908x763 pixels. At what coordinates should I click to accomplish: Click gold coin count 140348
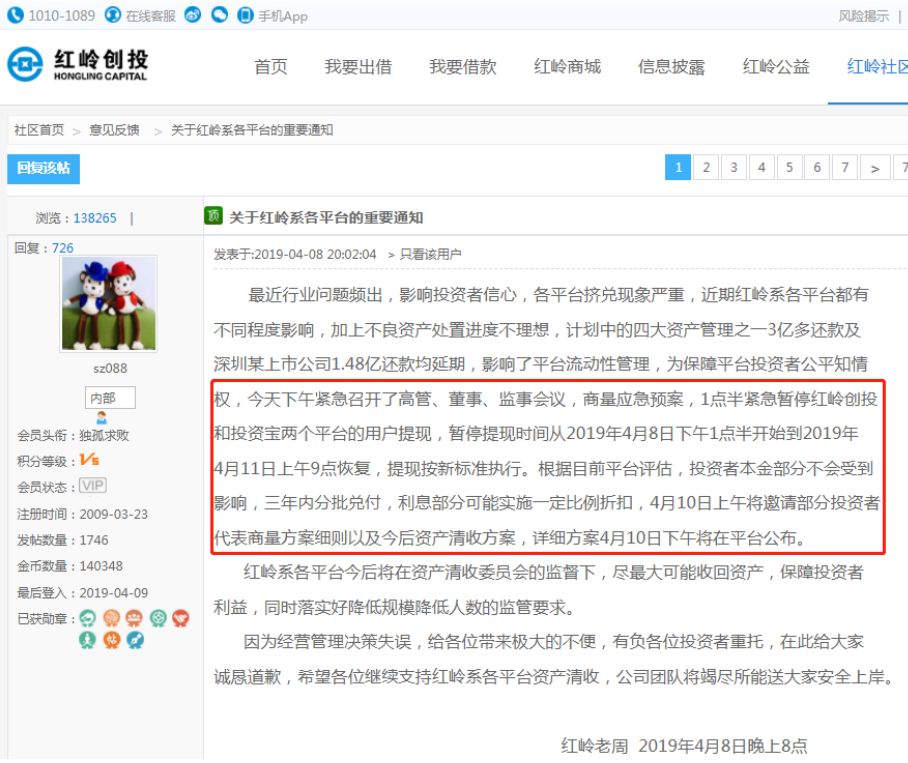pyautogui.click(x=101, y=566)
